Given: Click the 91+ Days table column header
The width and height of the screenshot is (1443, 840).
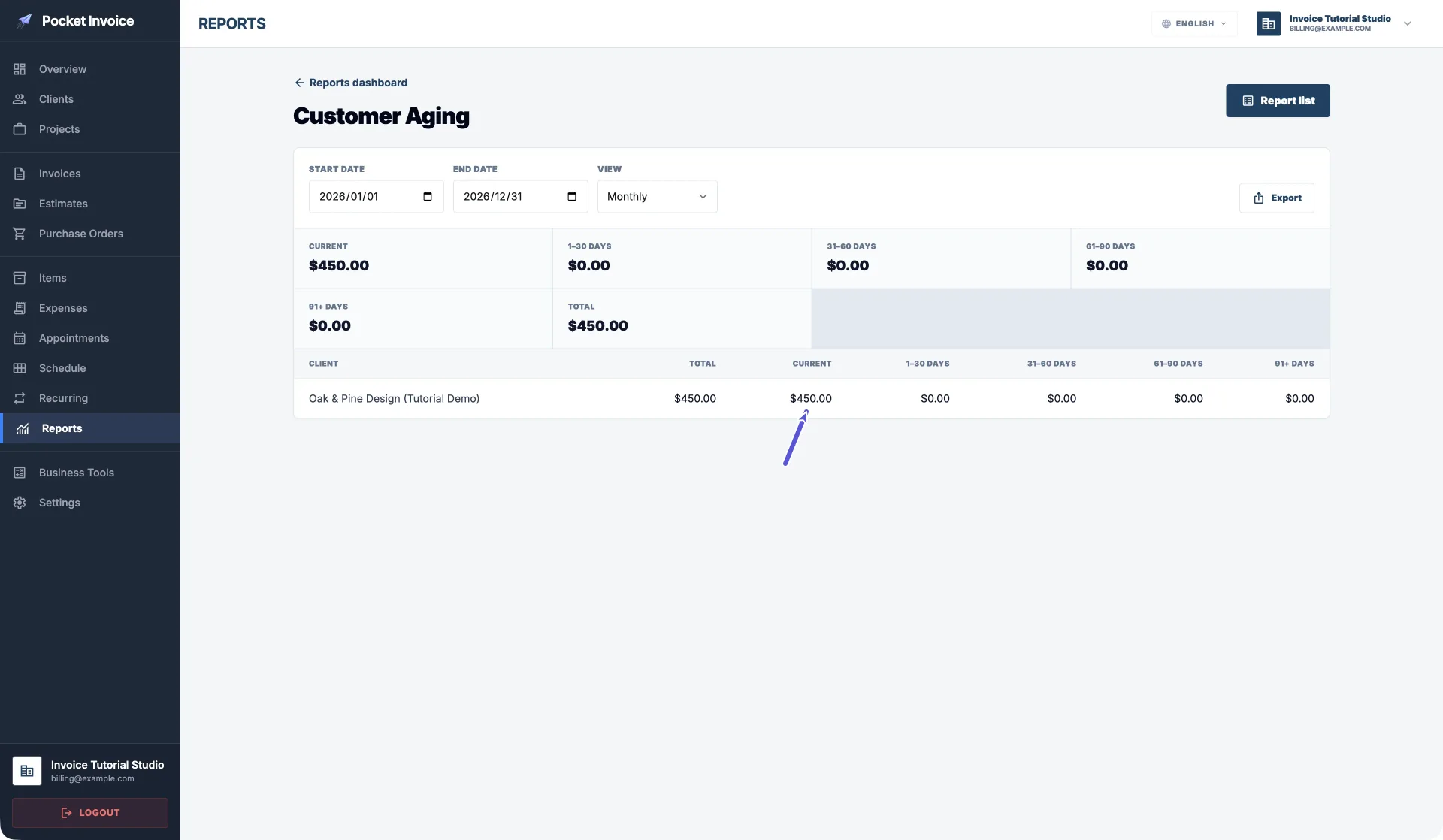Looking at the screenshot, I should pyautogui.click(x=1294, y=364).
